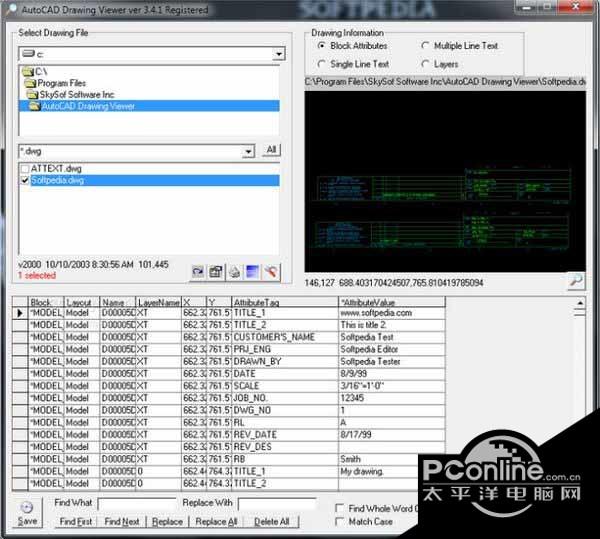
Task: Click the Layout column header
Action: (82, 302)
